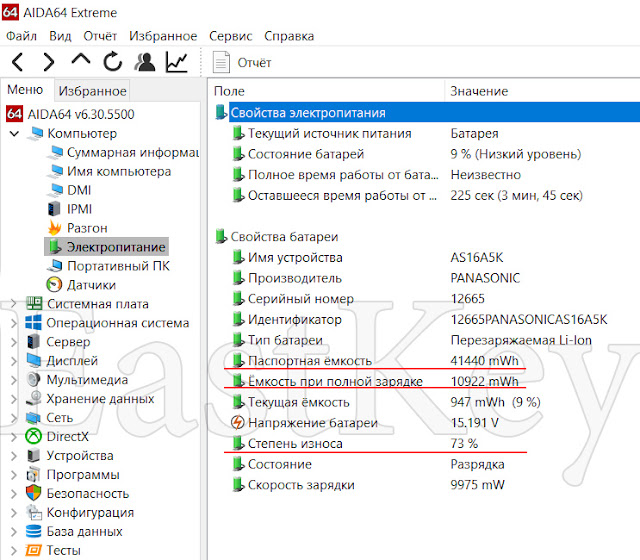Expand the Операционная система node
This screenshot has width=640, height=560.
click(x=13, y=323)
